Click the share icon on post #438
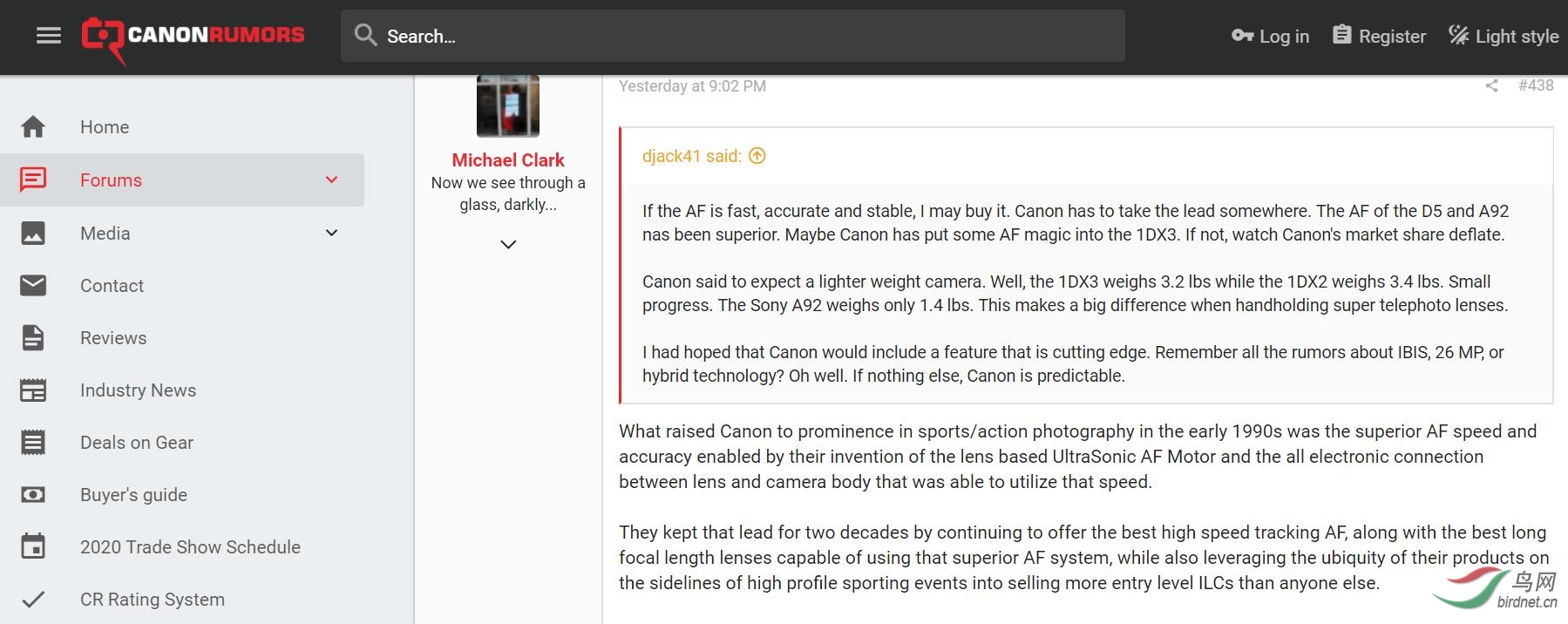This screenshot has height=624, width=1568. pos(1491,85)
